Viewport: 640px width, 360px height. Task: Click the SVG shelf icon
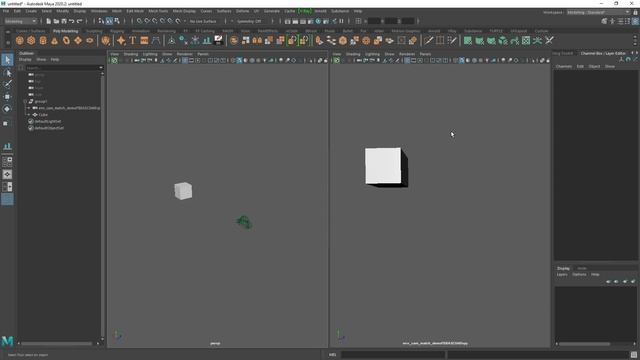pos(144,40)
